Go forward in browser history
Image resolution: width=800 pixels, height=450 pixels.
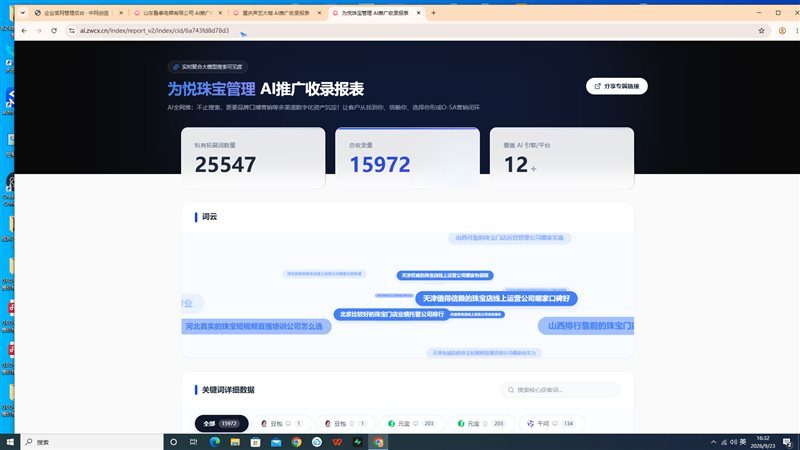click(39, 31)
